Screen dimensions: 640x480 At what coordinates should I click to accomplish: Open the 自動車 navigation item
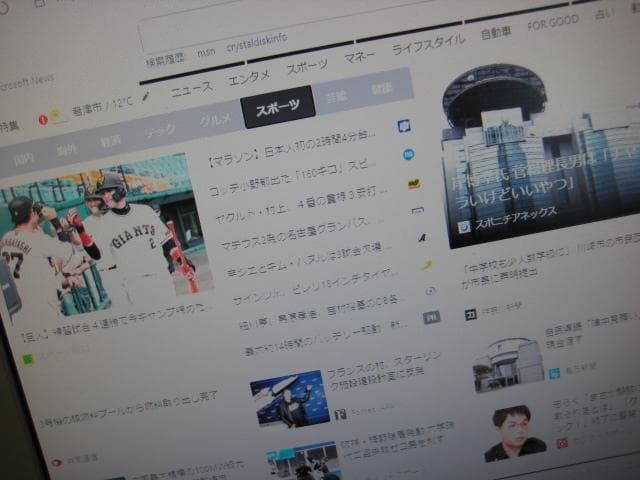(x=496, y=32)
